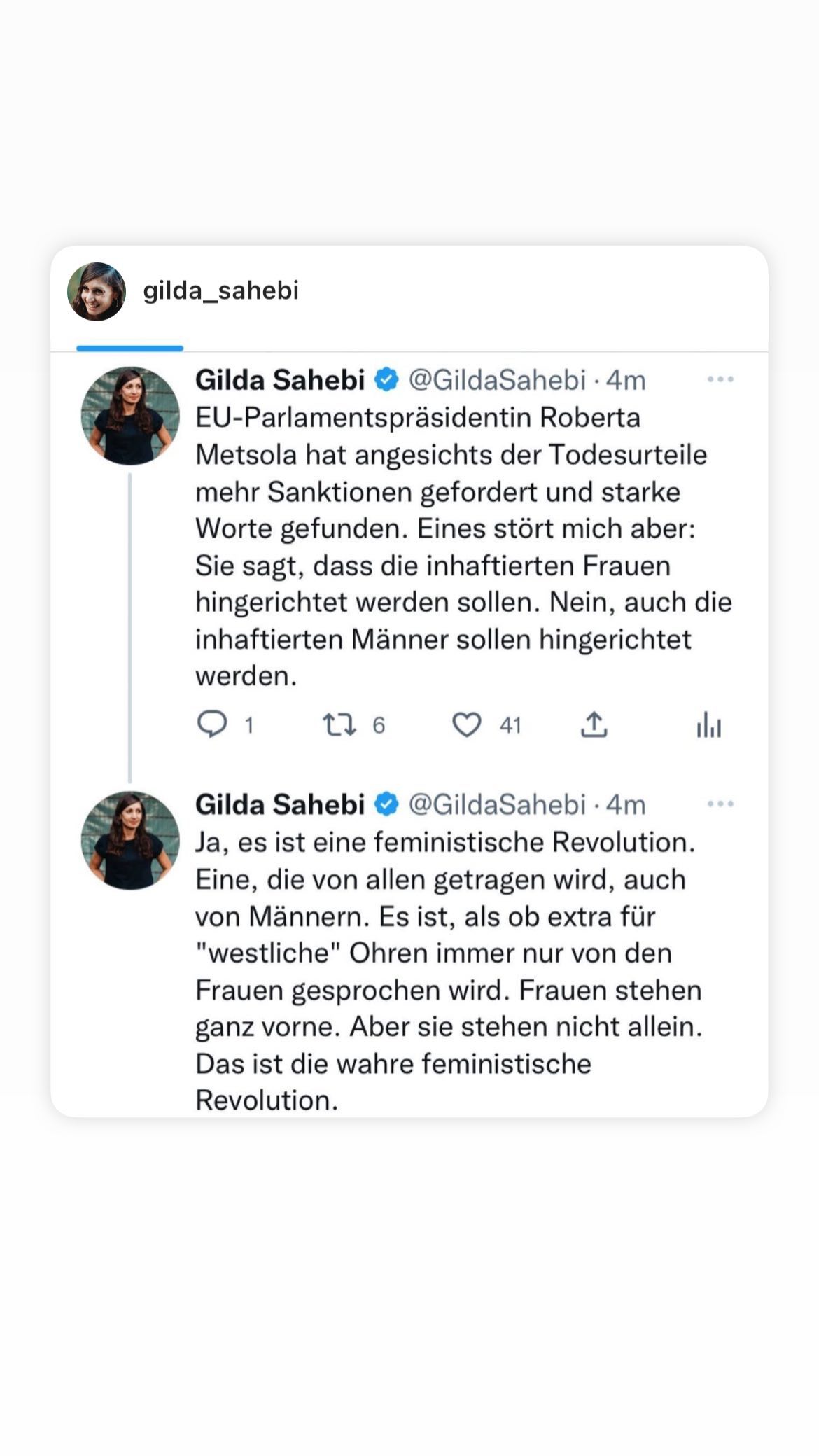Tap the gilda_sahebi story username
The width and height of the screenshot is (819, 1456).
220,290
